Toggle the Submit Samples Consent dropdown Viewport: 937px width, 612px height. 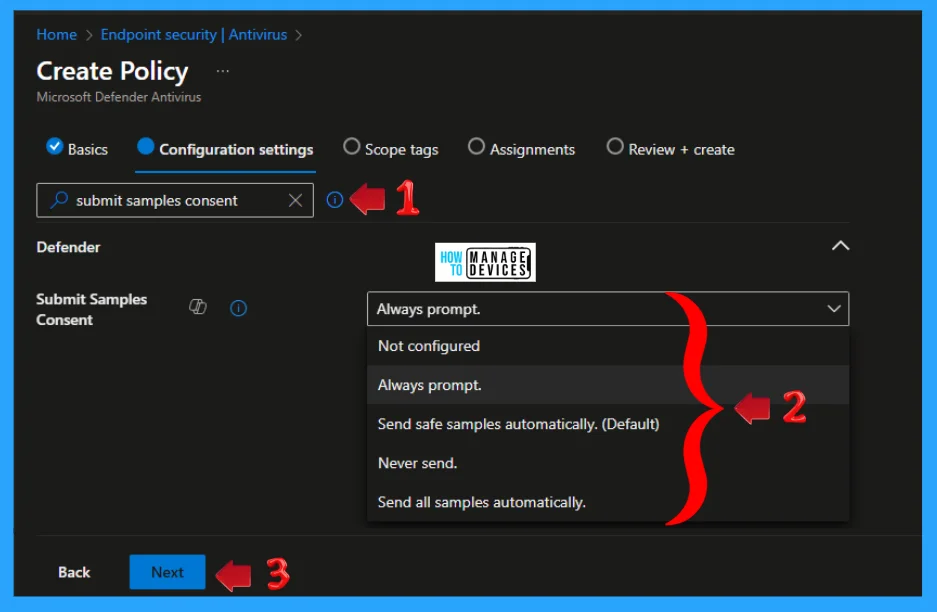(608, 308)
